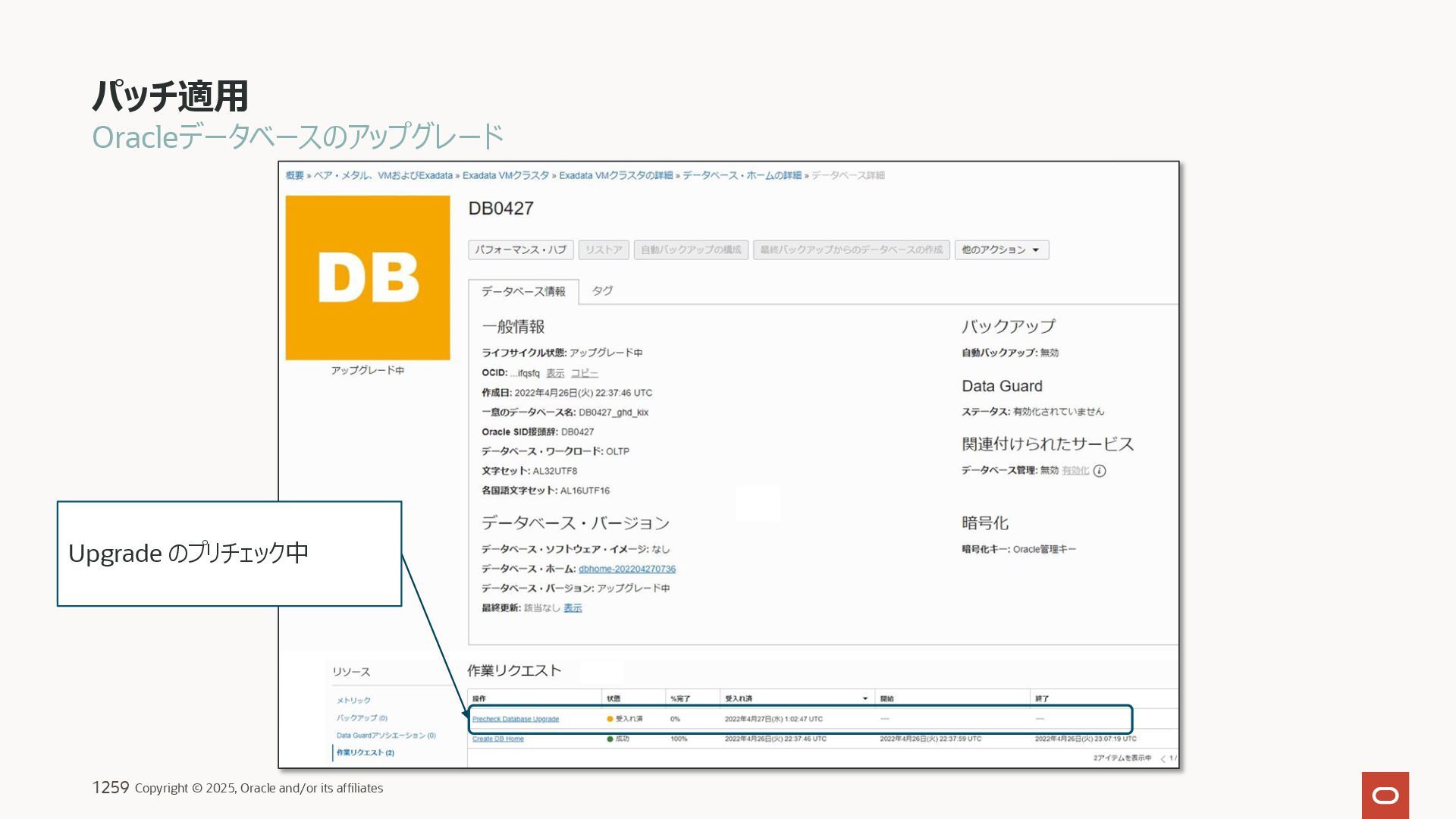Open the 他のアクション dropdown
Image resolution: width=1456 pixels, height=819 pixels.
(1001, 249)
